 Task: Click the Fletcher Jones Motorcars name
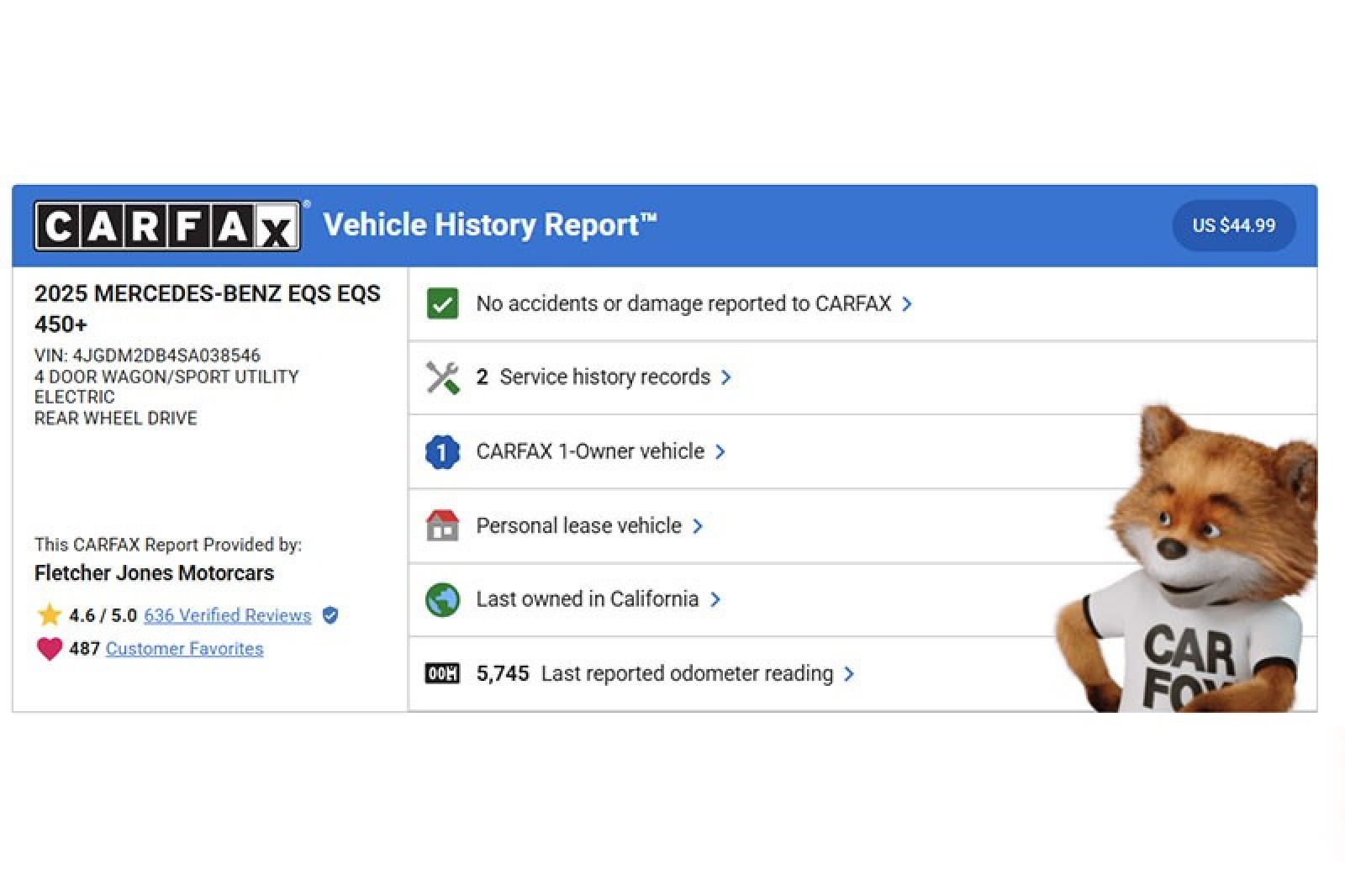pos(155,573)
